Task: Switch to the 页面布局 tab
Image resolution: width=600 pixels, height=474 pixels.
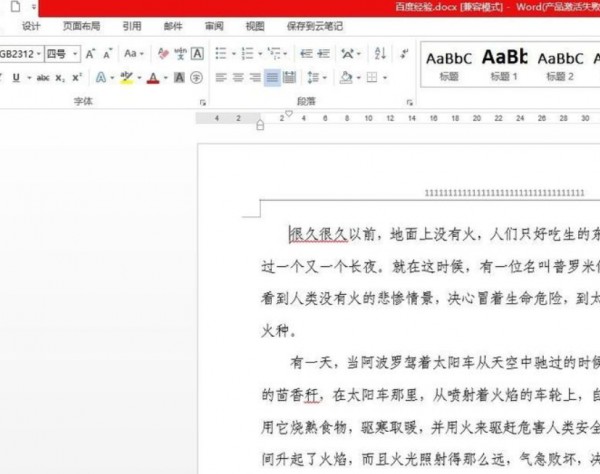Action: click(x=81, y=27)
